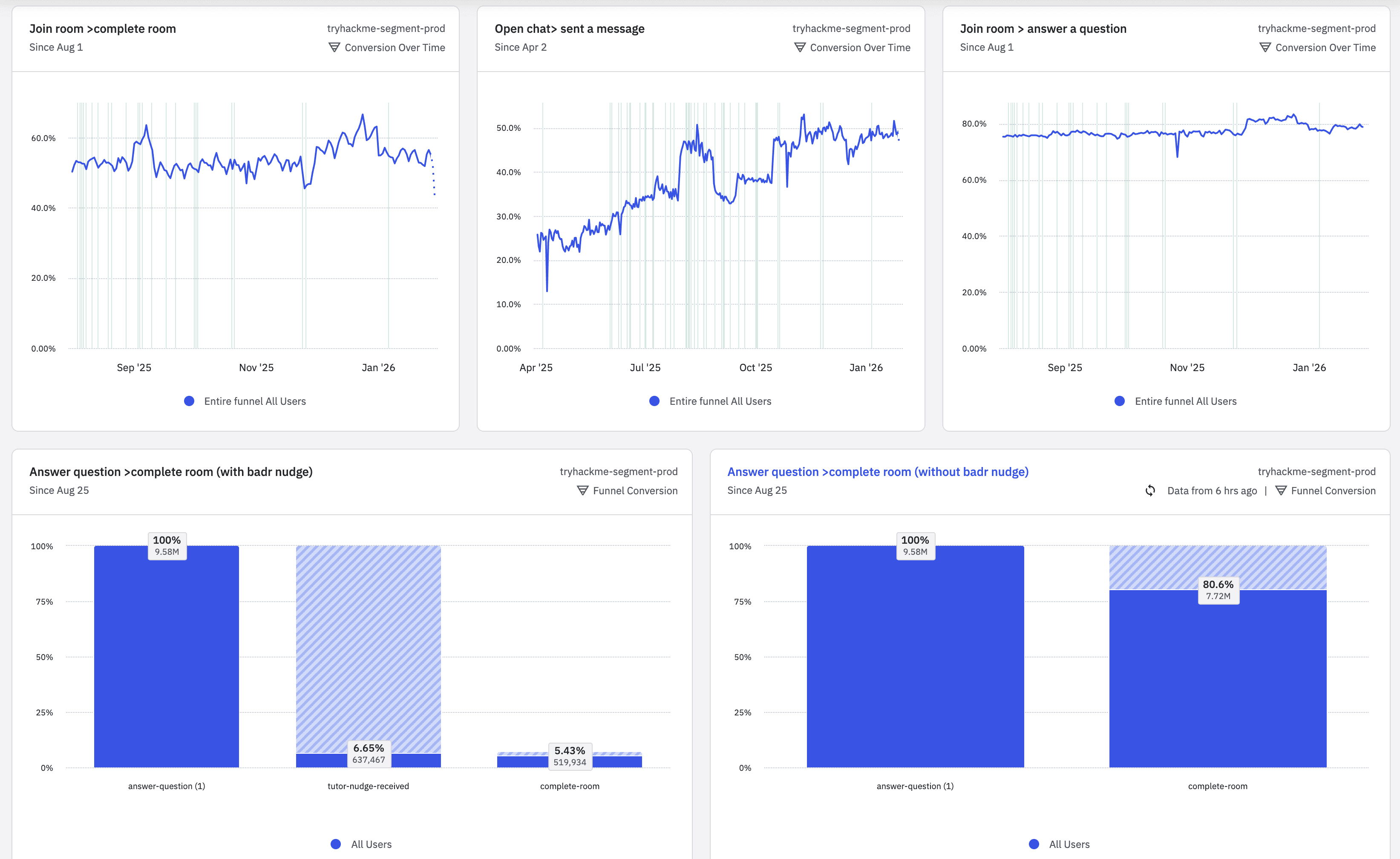This screenshot has width=1400, height=859.
Task: Open Open chat> sent a message chart title
Action: click(x=569, y=29)
